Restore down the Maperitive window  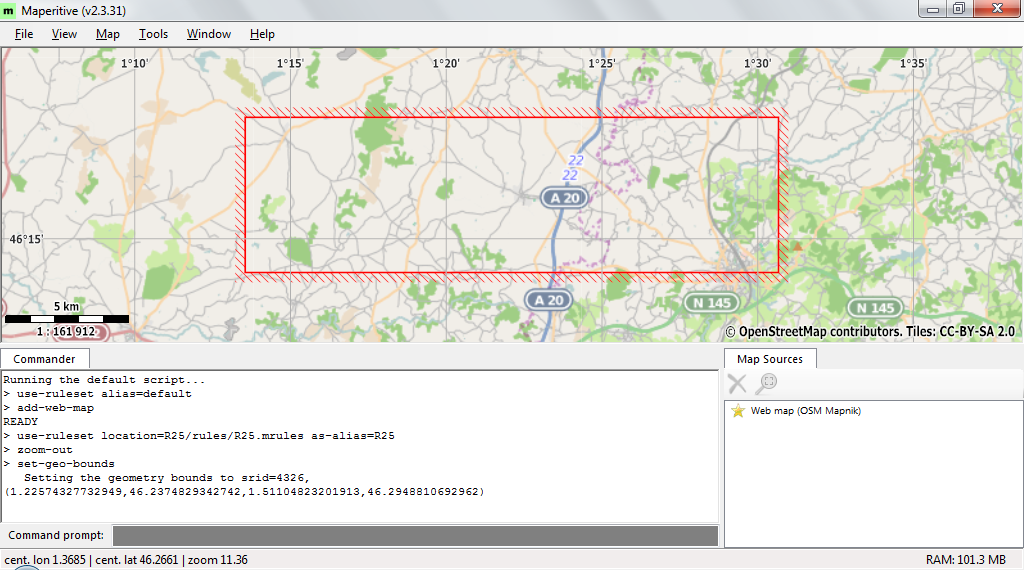coord(959,8)
